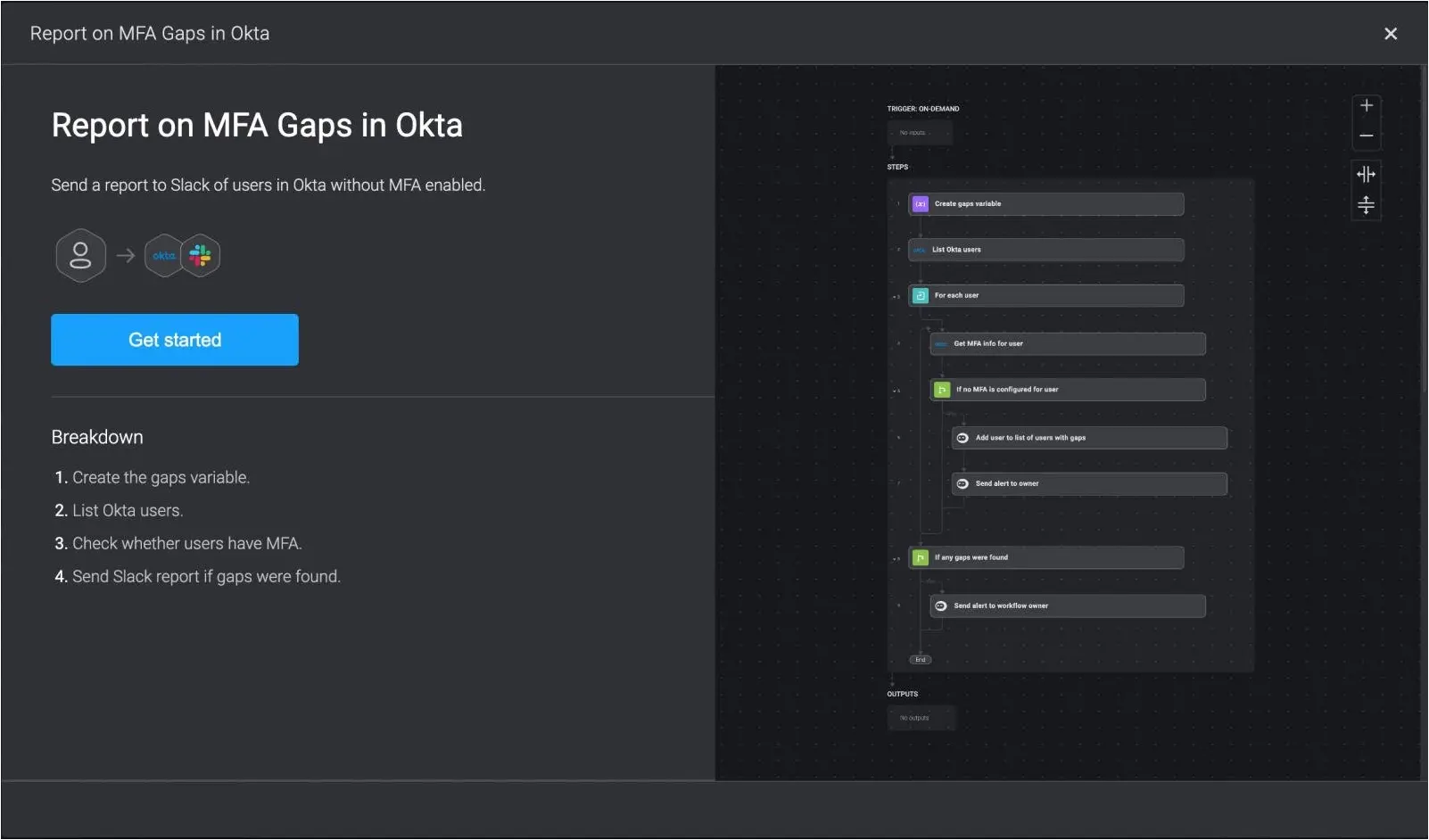Click icon on Send alert to workflow owner
1429x840 pixels.
pos(941,605)
